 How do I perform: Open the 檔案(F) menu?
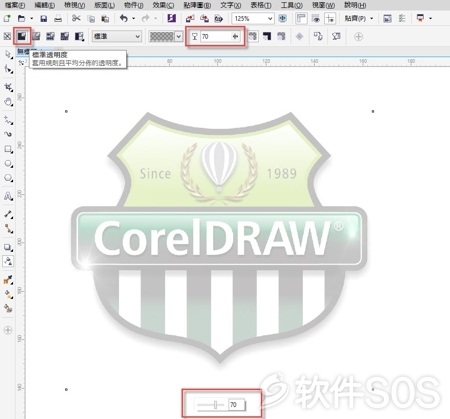click(x=15, y=5)
